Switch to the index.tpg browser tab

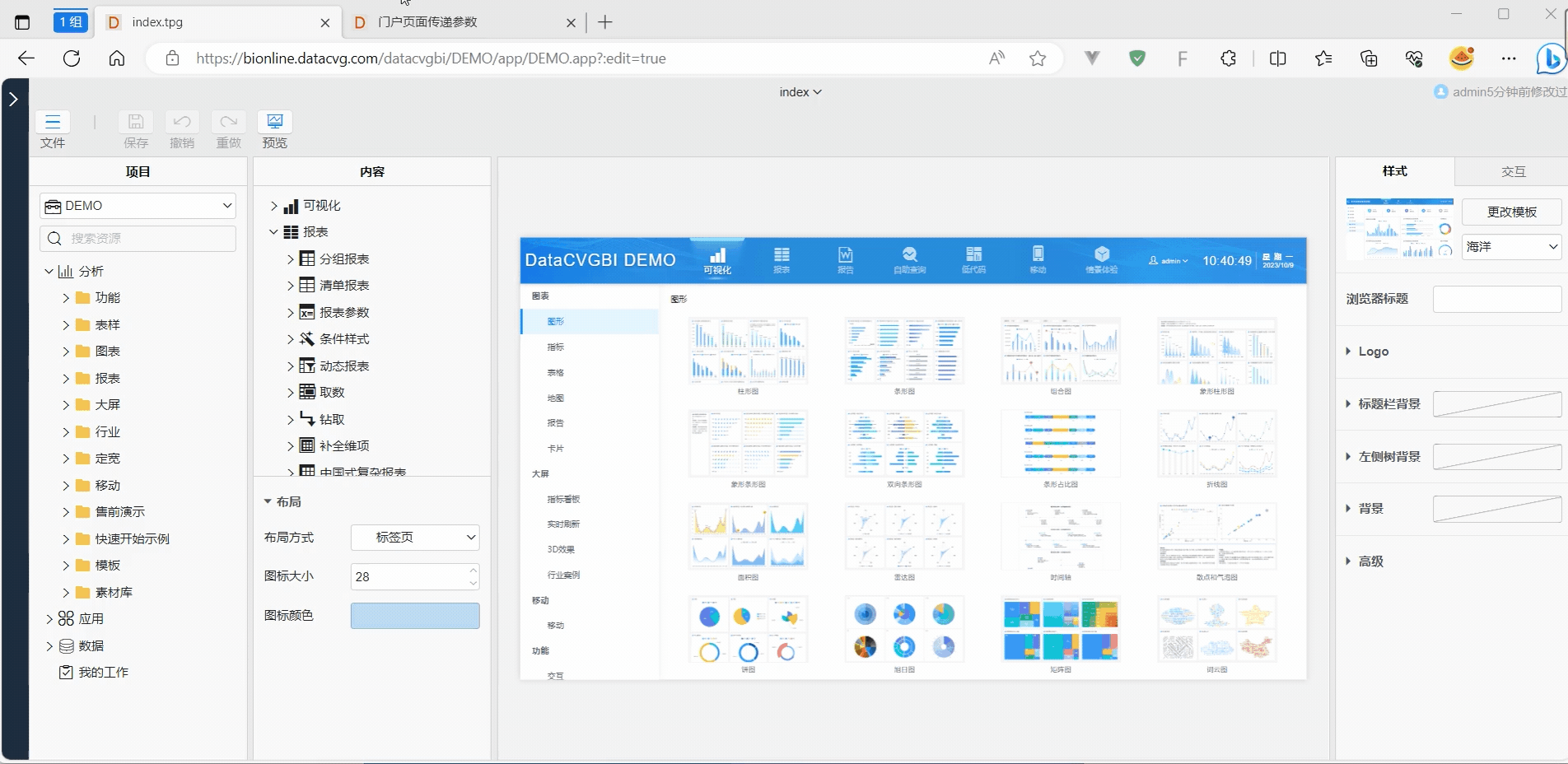tap(218, 22)
